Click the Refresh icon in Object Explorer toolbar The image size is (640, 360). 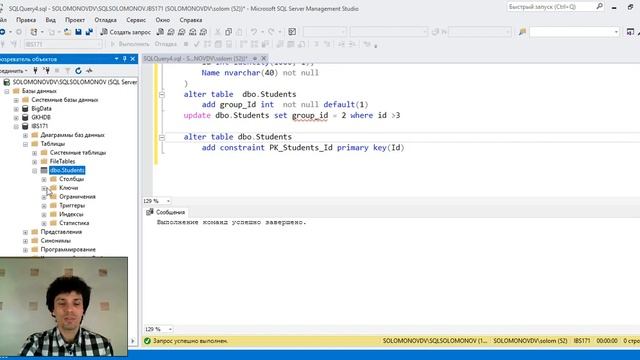[78, 71]
